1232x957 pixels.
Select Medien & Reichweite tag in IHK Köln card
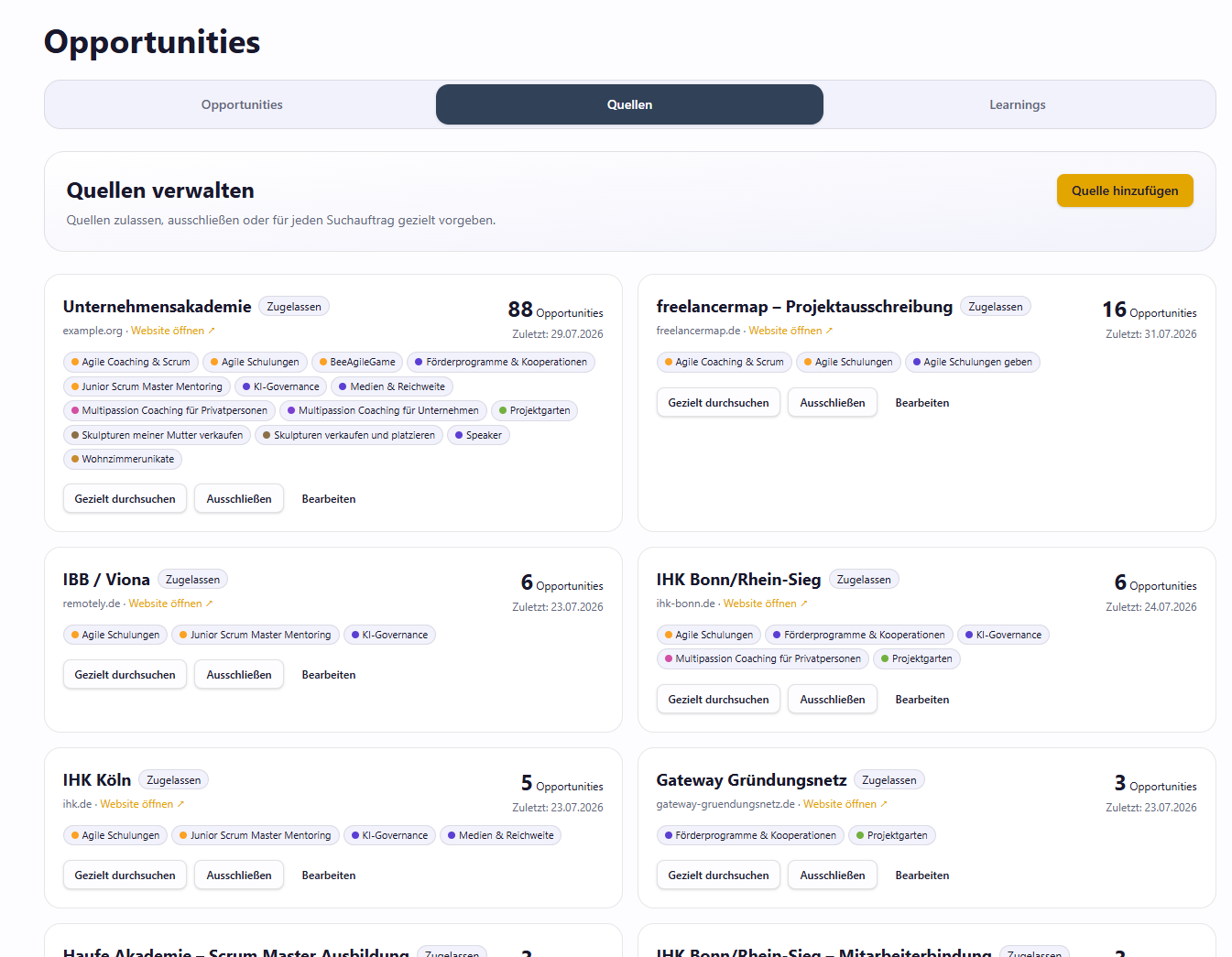tap(501, 835)
